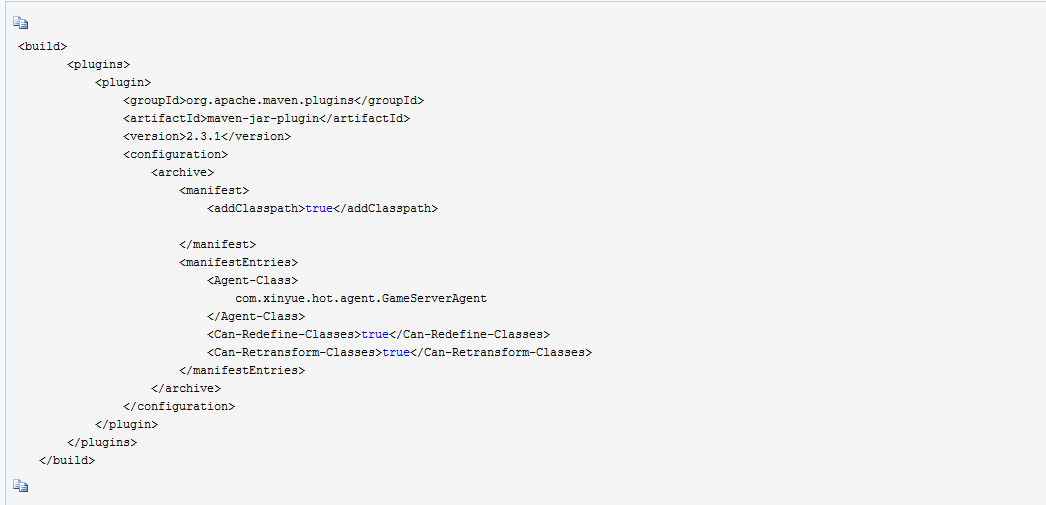Click the blue true in addClasspath
Viewport: 1046px width, 505px height.
(x=319, y=209)
